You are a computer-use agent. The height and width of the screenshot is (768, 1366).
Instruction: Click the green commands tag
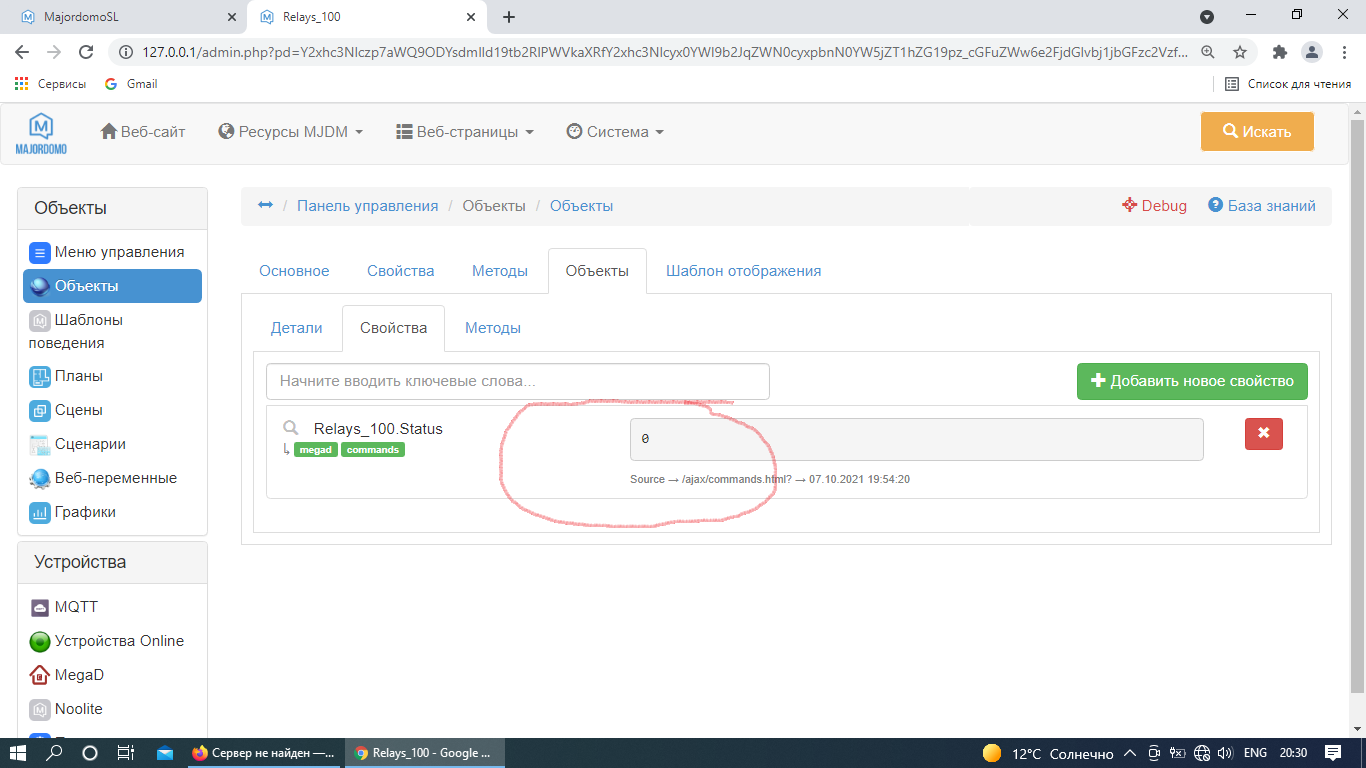pos(373,450)
